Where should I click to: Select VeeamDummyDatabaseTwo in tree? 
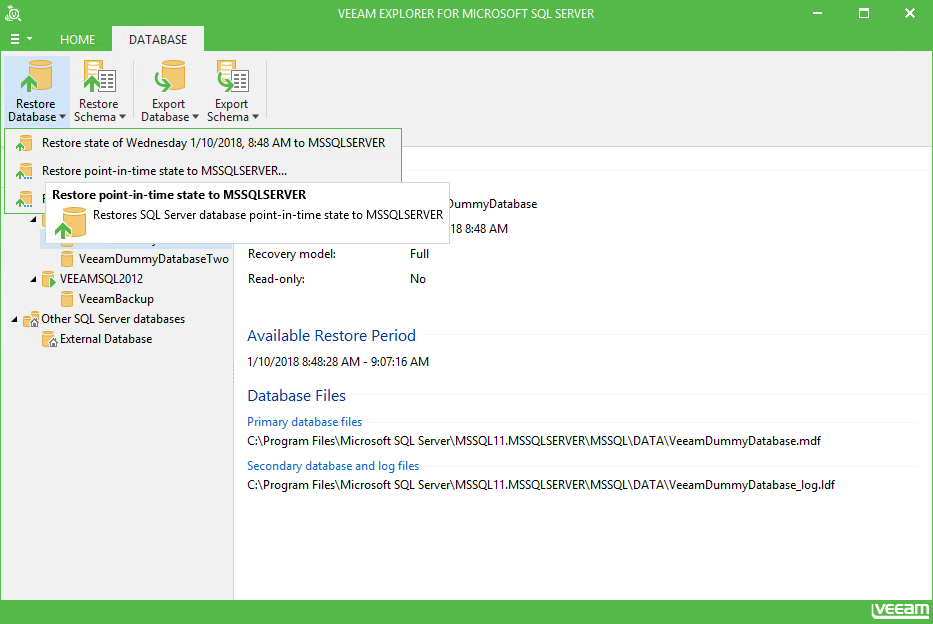pos(154,259)
